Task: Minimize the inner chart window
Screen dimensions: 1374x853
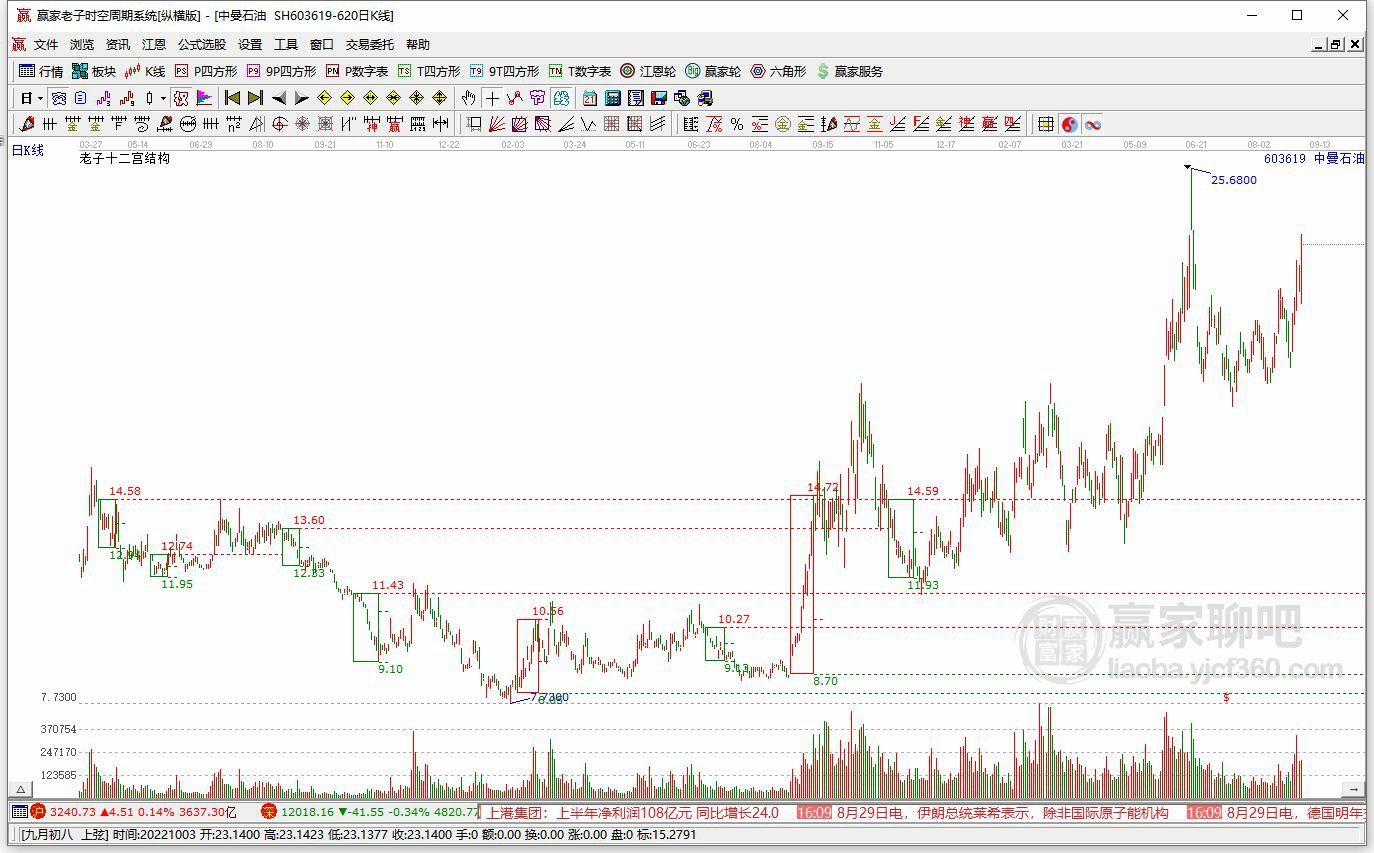Action: [1319, 45]
